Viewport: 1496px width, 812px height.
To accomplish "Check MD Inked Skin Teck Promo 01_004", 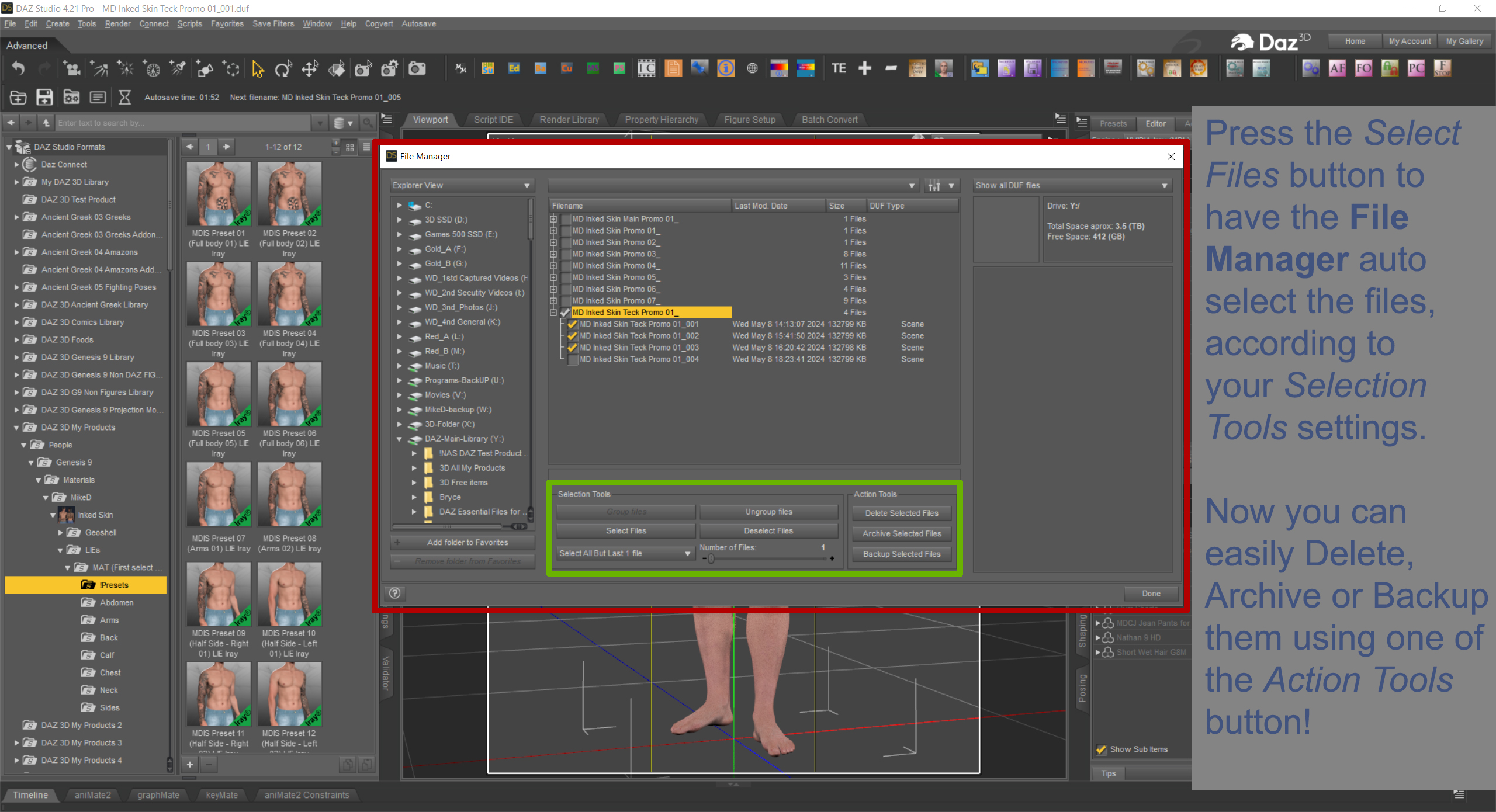I will click(x=573, y=359).
